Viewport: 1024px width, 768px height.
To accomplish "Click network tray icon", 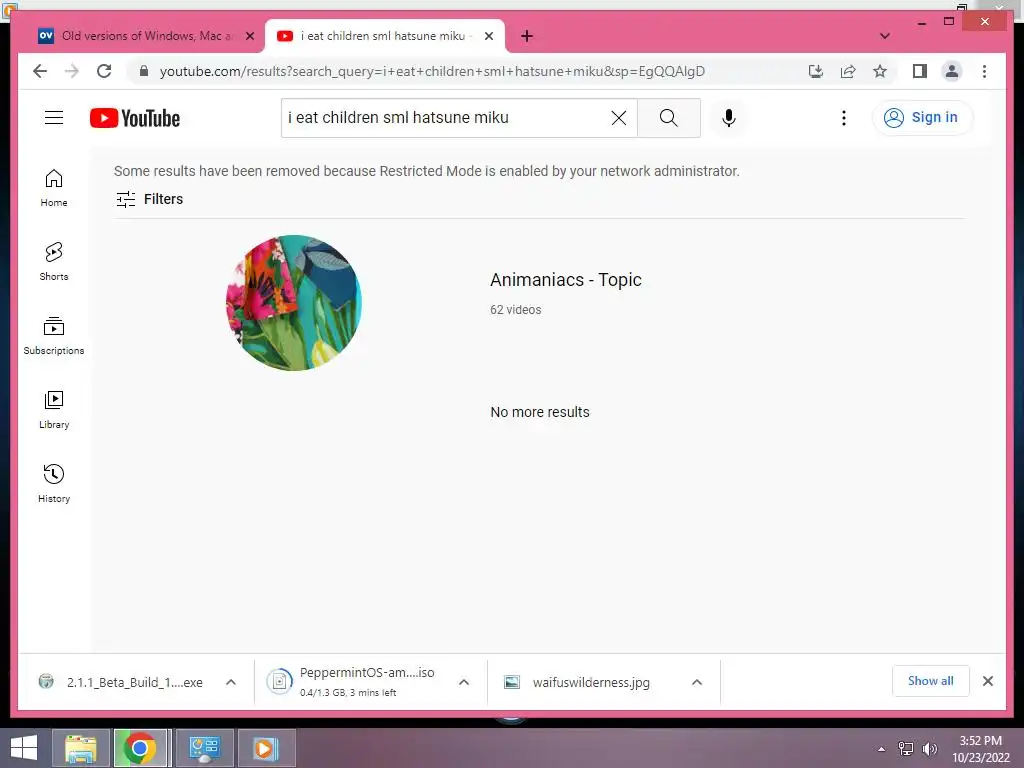I will pos(906,749).
